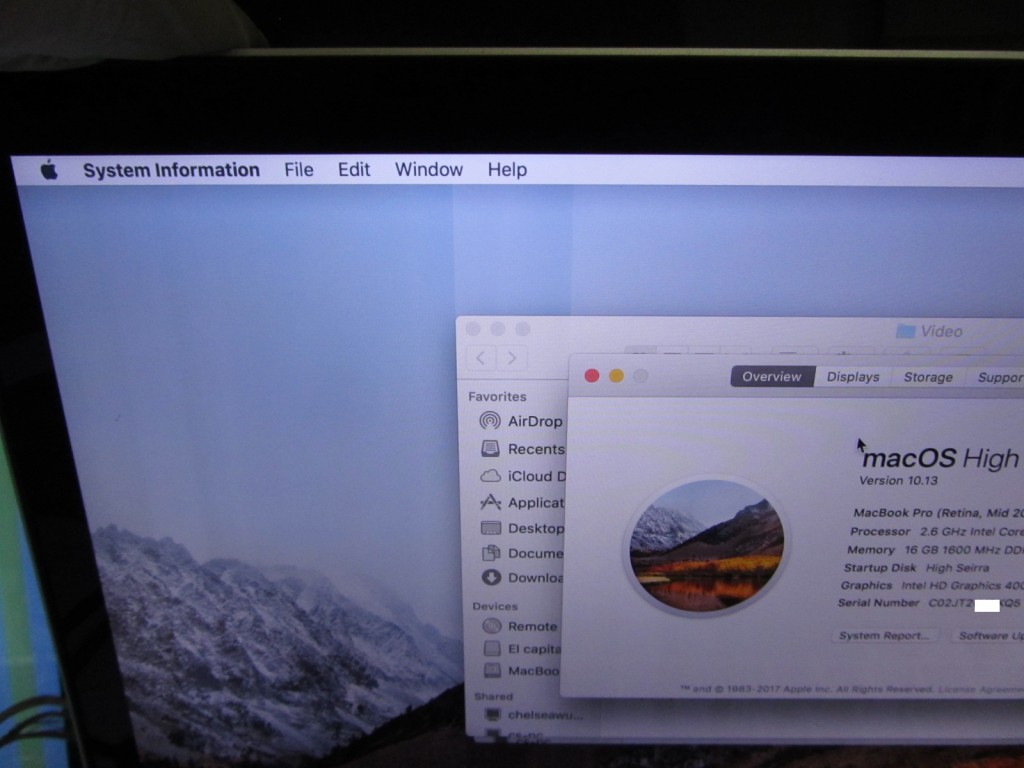The image size is (1024, 768).
Task: Click the Memory 16 GB value
Action: coord(964,551)
